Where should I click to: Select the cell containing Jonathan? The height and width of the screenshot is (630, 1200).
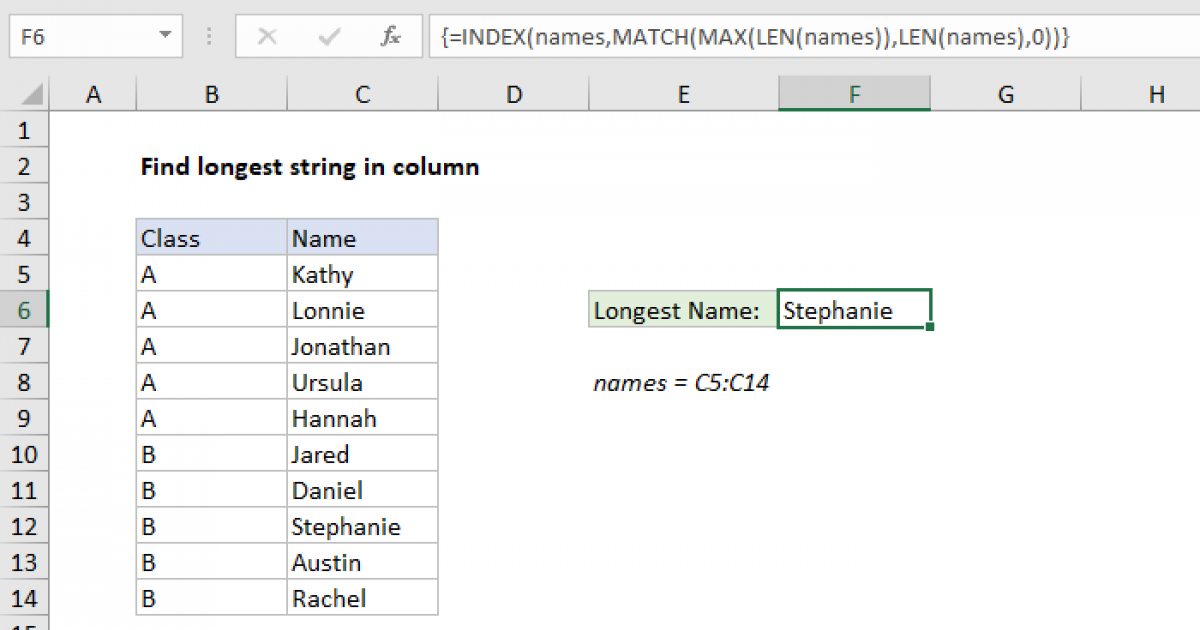point(362,345)
